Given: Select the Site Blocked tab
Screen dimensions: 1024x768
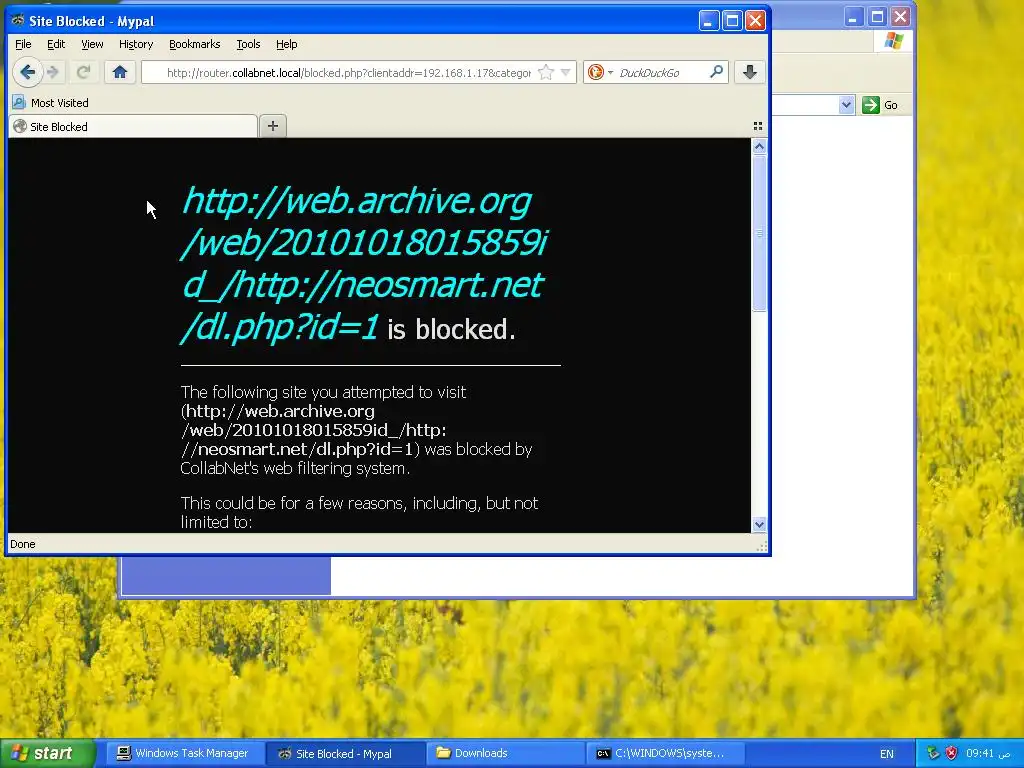Looking at the screenshot, I should click(x=133, y=127).
